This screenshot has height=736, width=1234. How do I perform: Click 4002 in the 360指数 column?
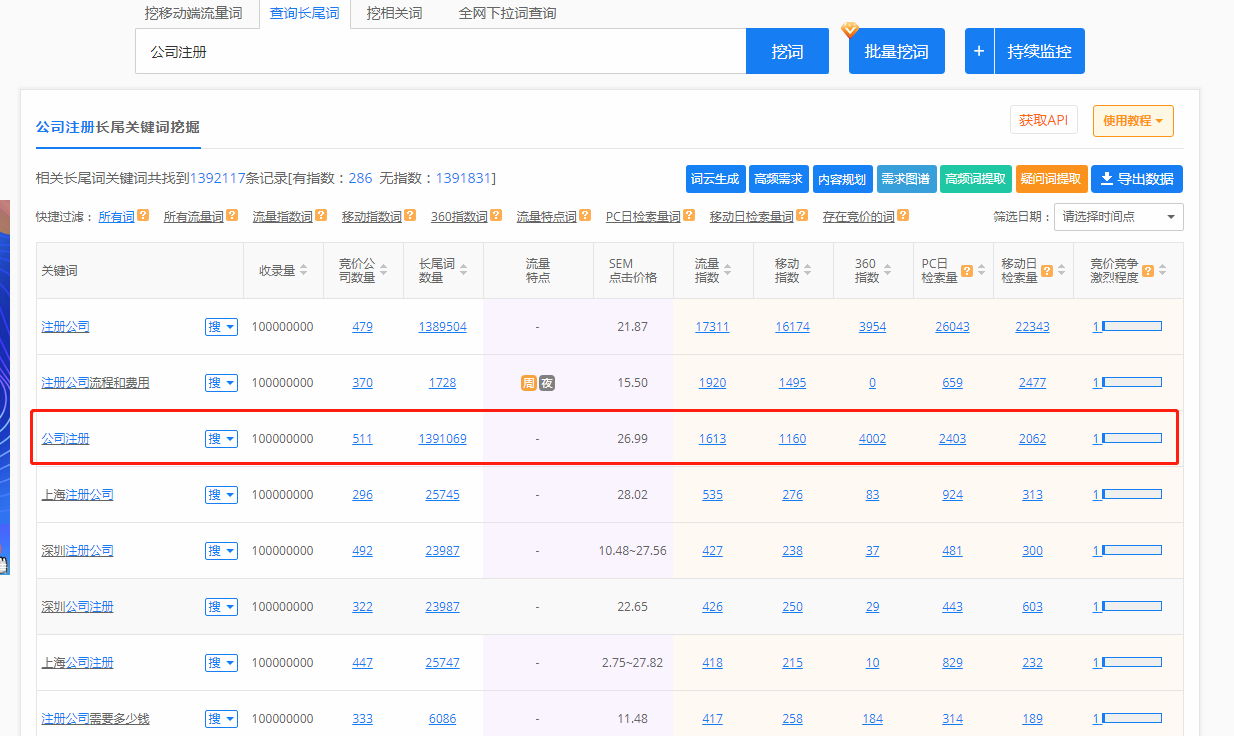pos(872,439)
